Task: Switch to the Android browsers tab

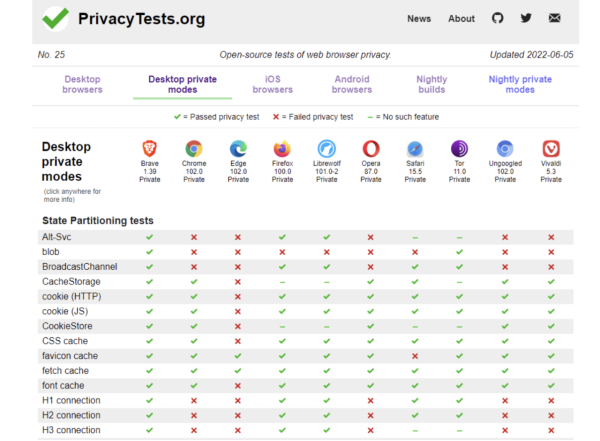Action: pyautogui.click(x=352, y=84)
